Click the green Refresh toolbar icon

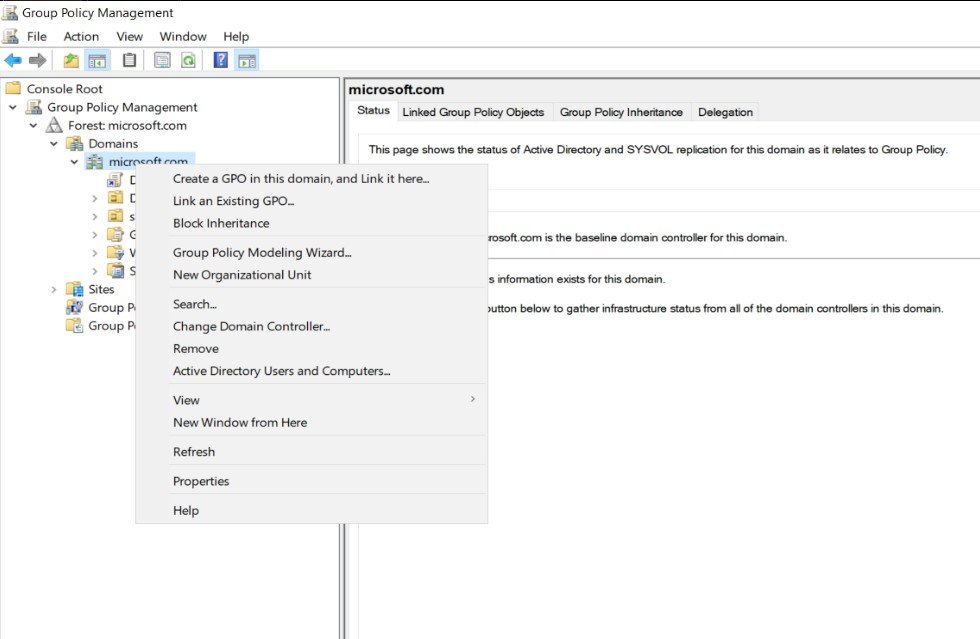[x=188, y=61]
